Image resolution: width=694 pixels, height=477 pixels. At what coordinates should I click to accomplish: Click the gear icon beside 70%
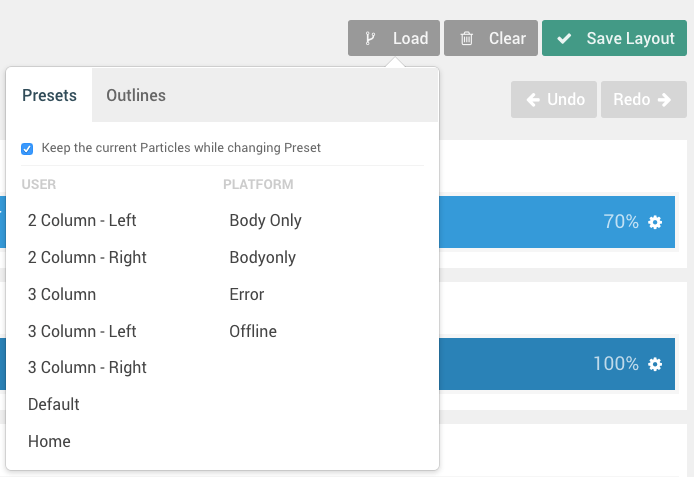655,222
